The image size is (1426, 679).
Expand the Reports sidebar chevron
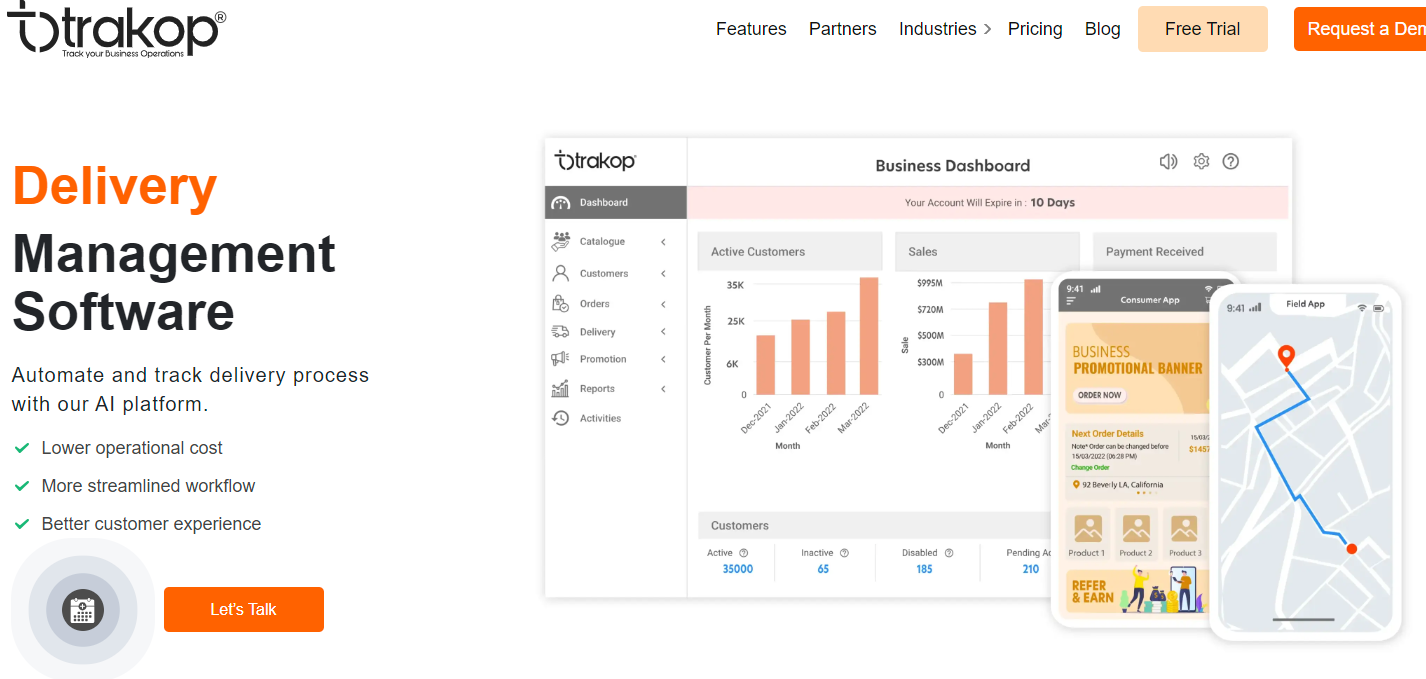pyautogui.click(x=663, y=389)
